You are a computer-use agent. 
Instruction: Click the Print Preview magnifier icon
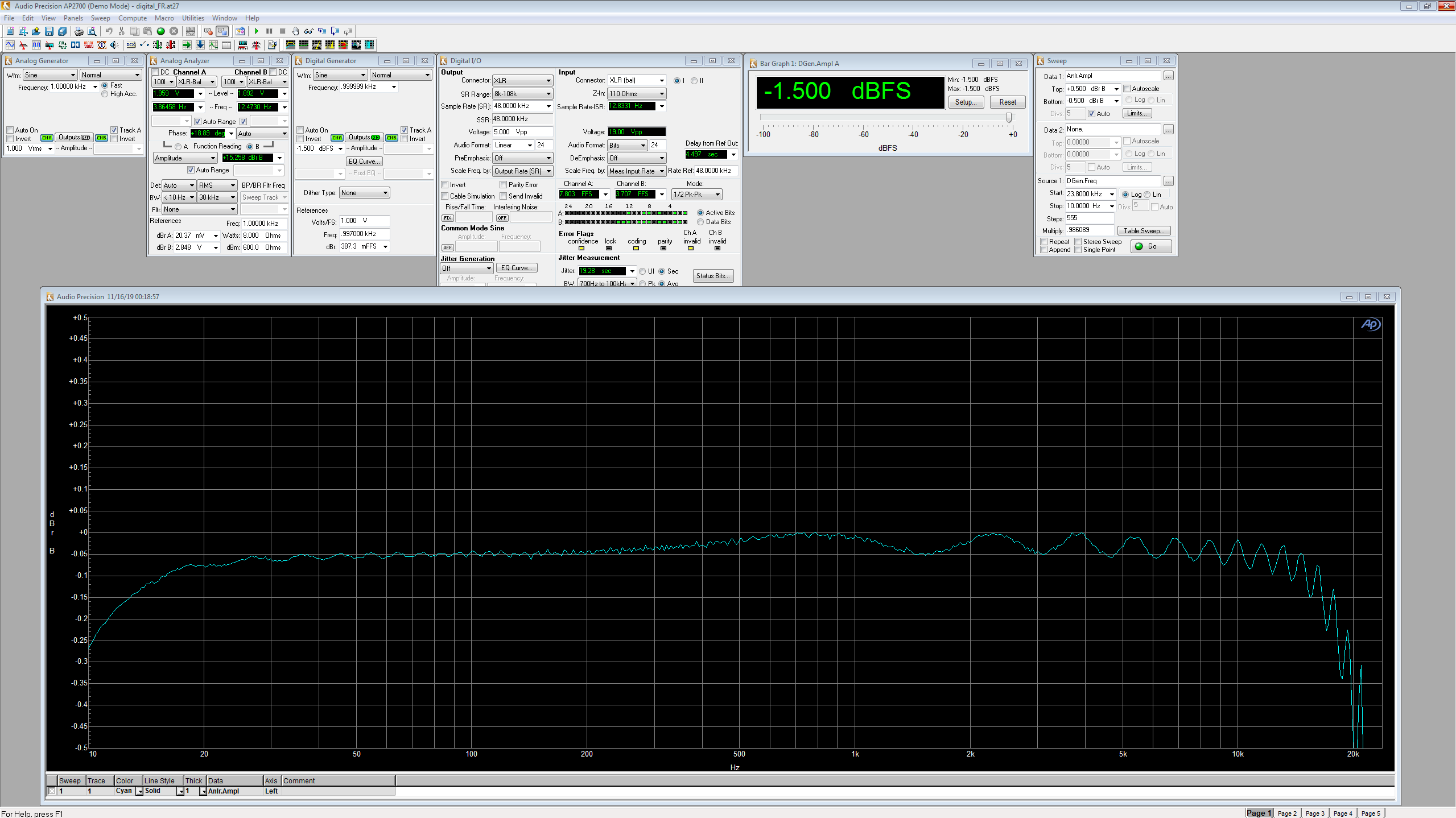tap(91, 31)
